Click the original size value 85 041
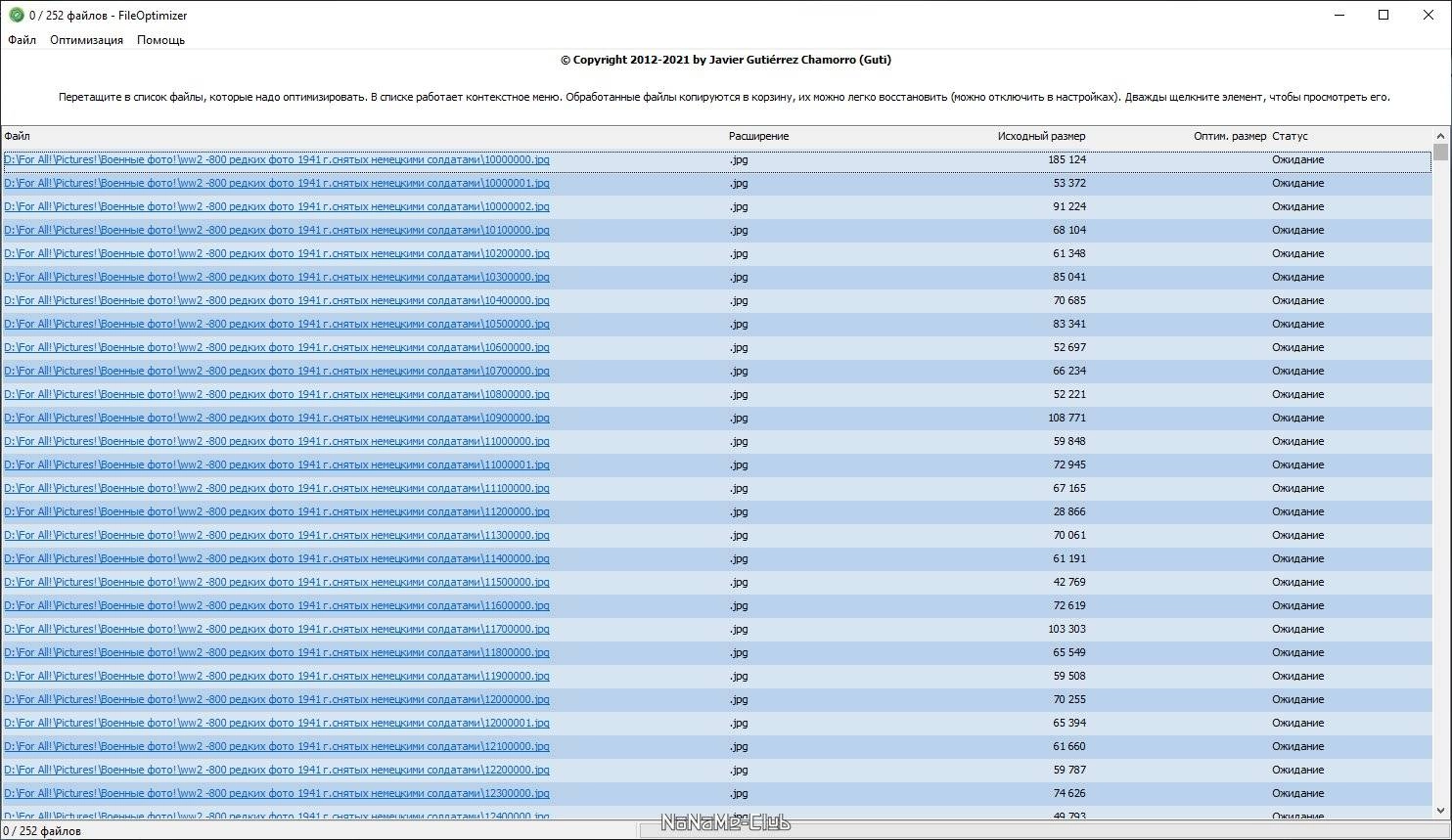 (x=1069, y=277)
